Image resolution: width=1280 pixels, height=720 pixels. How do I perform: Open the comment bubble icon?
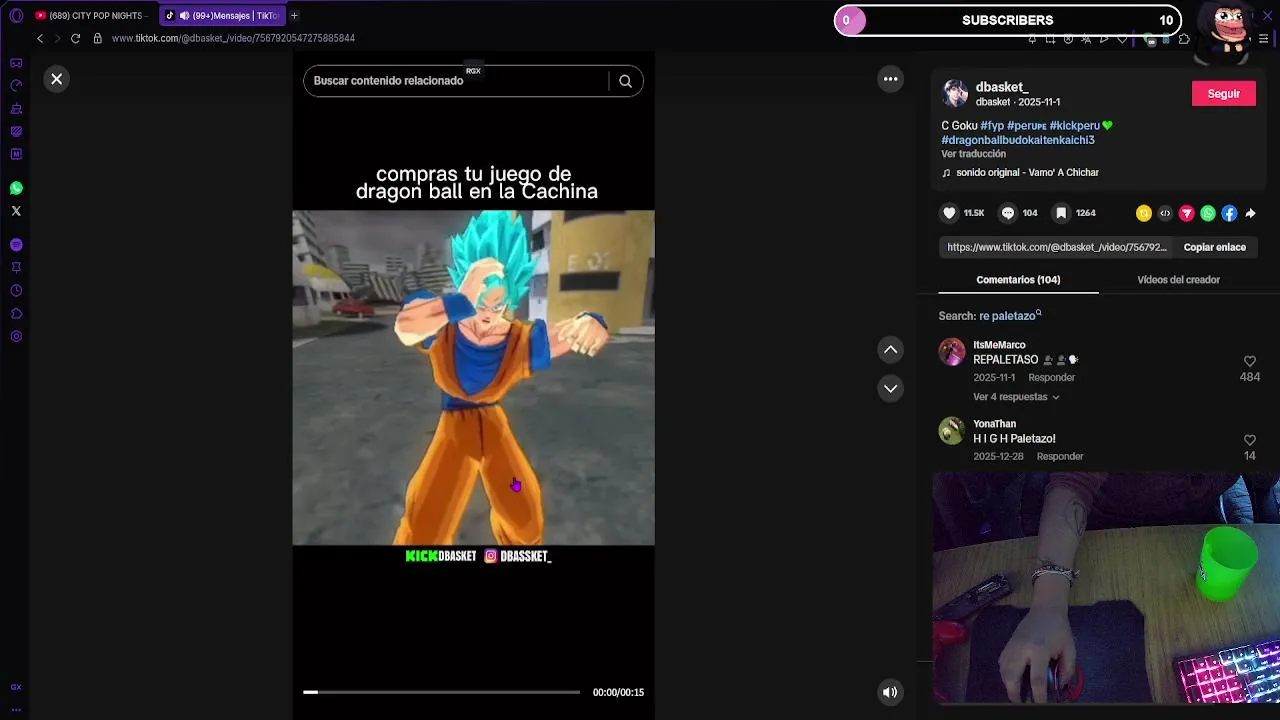1008,213
